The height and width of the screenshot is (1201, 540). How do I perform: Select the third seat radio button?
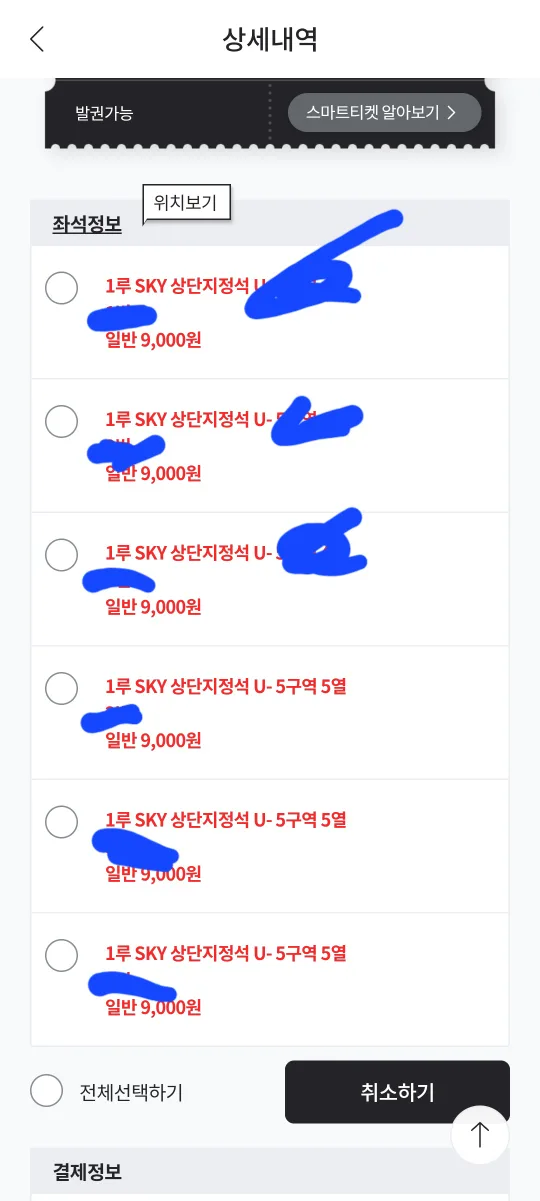click(62, 554)
